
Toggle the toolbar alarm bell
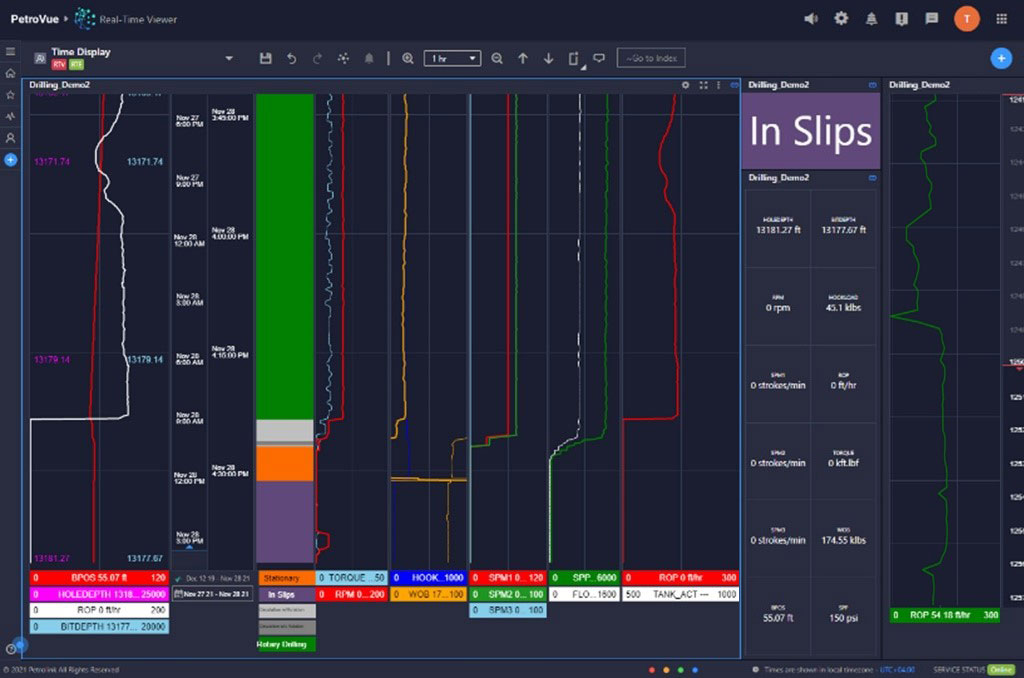pyautogui.click(x=369, y=58)
